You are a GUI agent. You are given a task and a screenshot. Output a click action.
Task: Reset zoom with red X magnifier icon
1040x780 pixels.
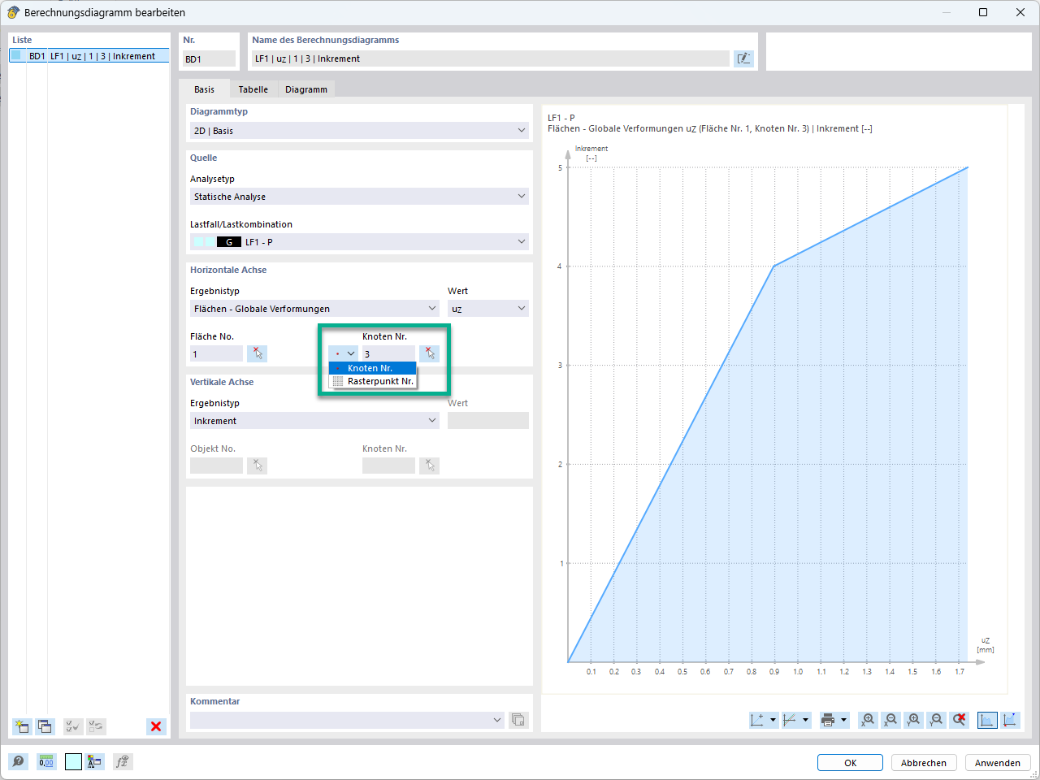click(958, 720)
